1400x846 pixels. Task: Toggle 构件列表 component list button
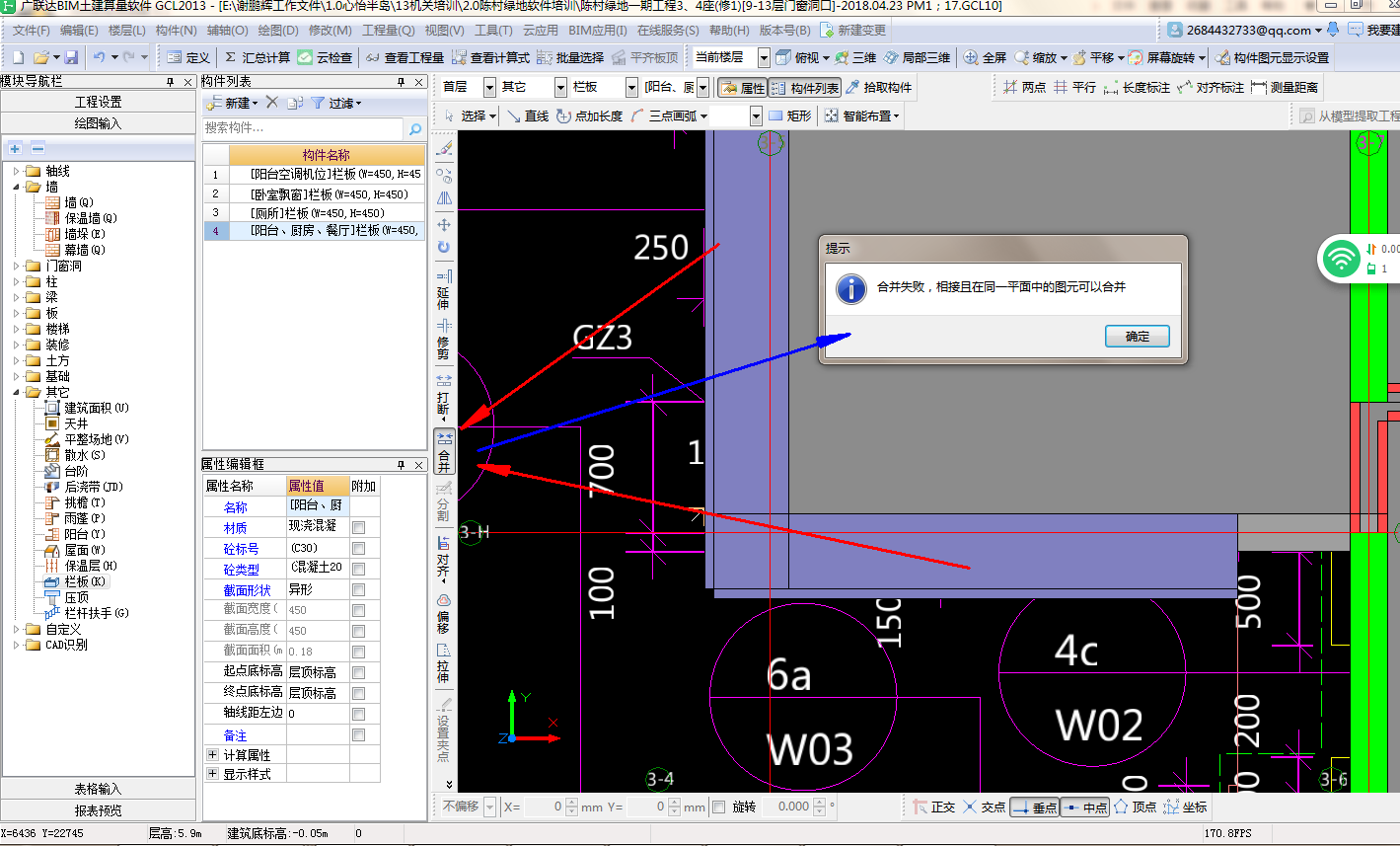(805, 88)
